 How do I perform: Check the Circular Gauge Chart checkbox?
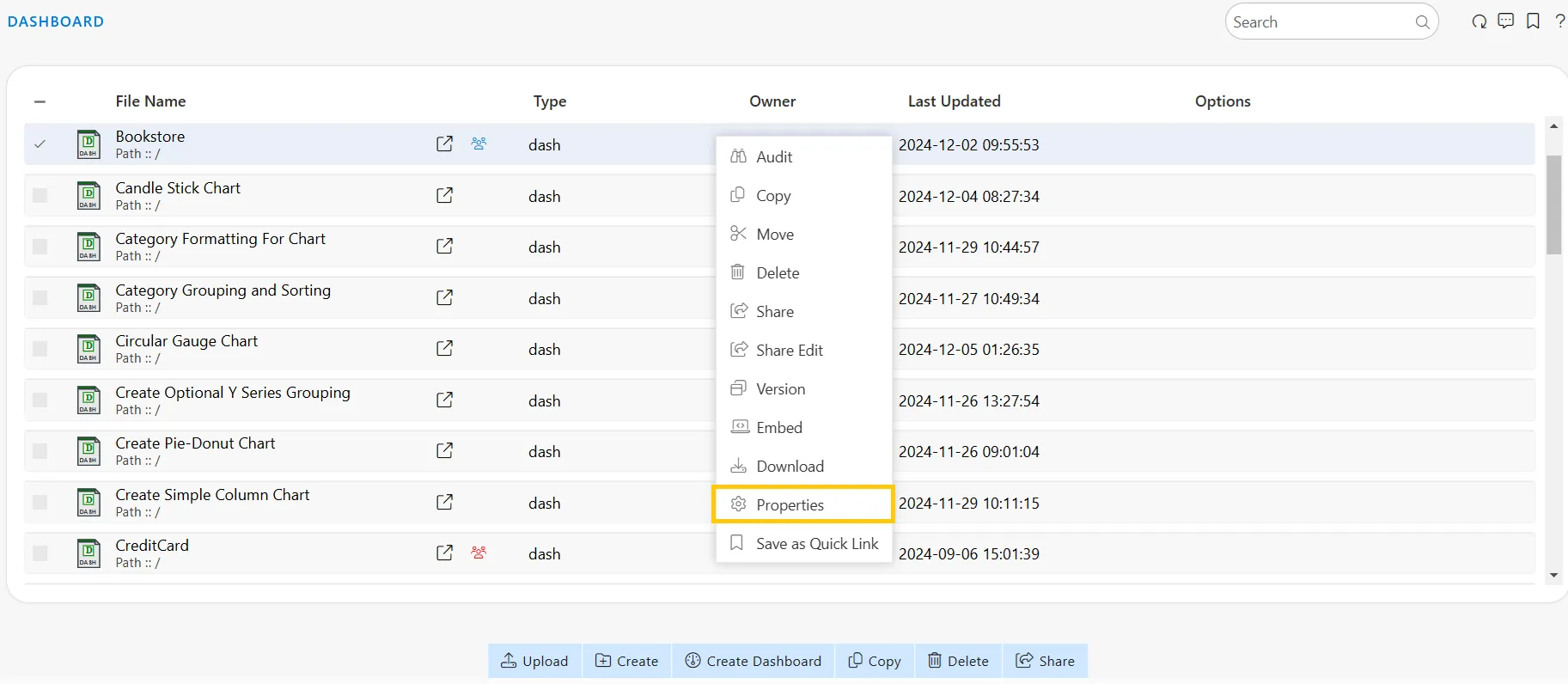click(40, 349)
